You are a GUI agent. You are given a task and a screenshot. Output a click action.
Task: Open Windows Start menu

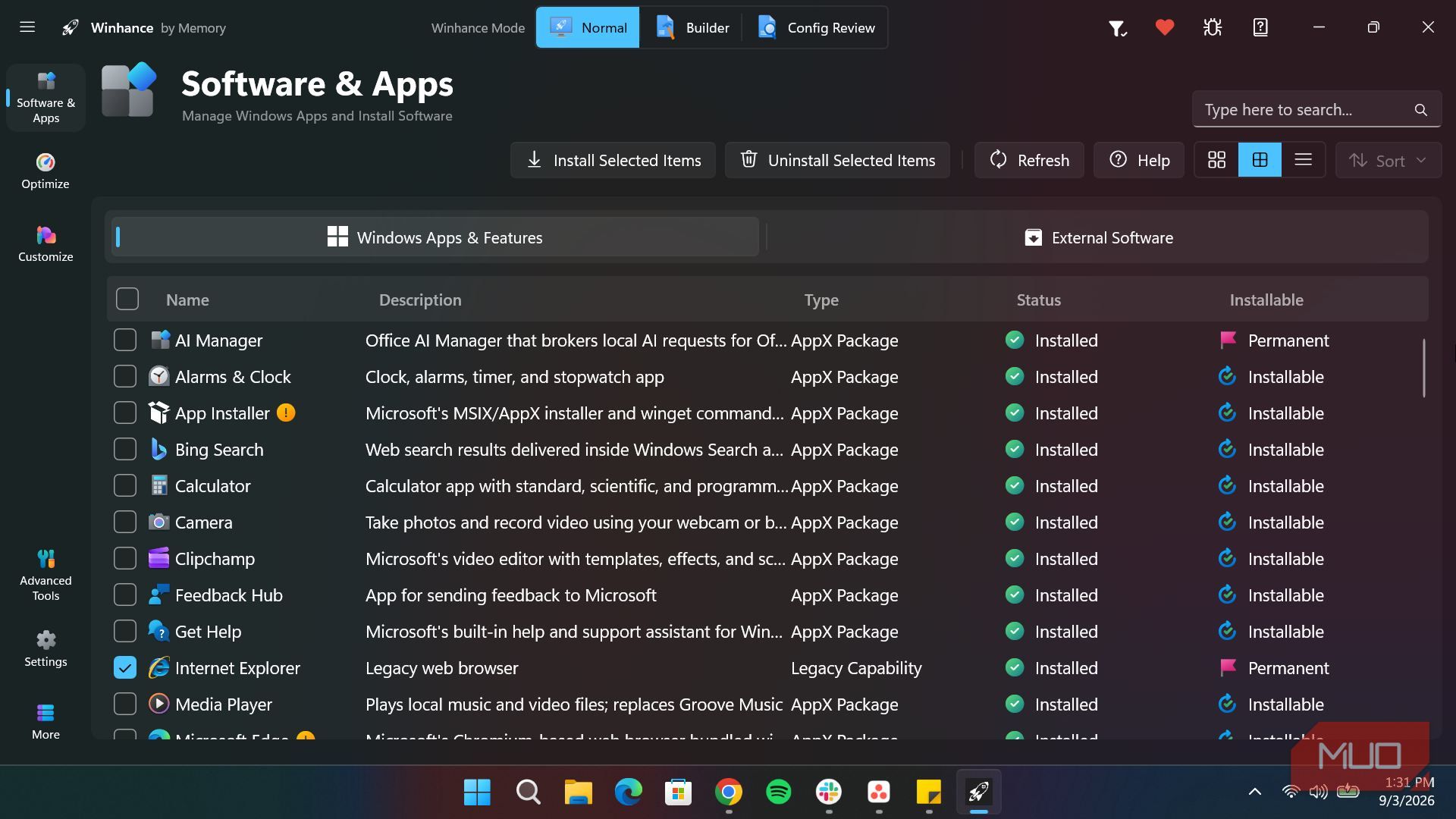pos(477,792)
